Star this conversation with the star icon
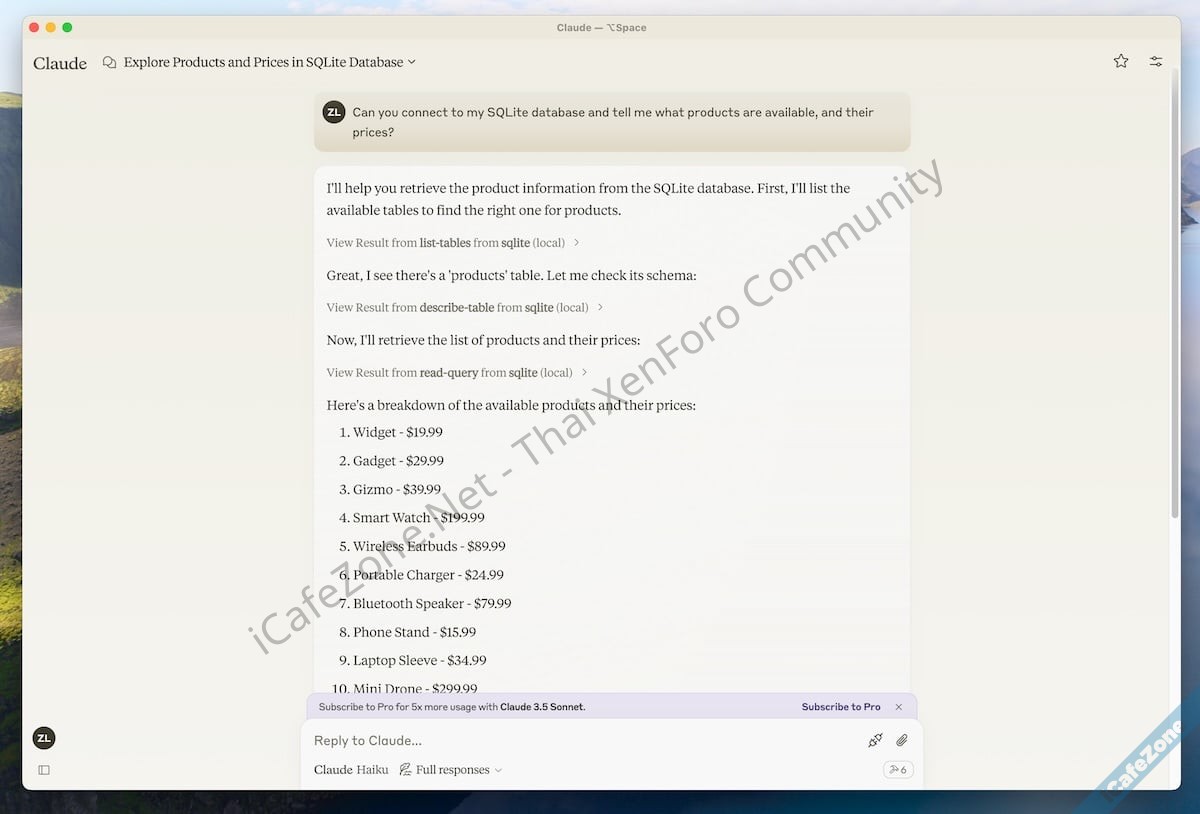The image size is (1200, 814). [x=1120, y=61]
